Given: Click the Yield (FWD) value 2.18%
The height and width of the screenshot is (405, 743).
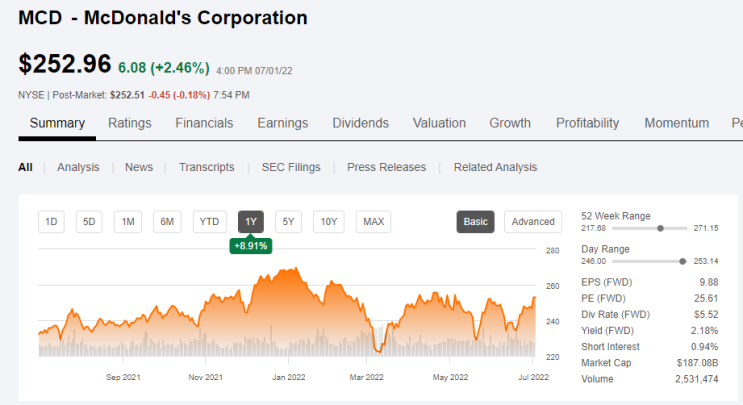Looking at the screenshot, I should point(705,331).
